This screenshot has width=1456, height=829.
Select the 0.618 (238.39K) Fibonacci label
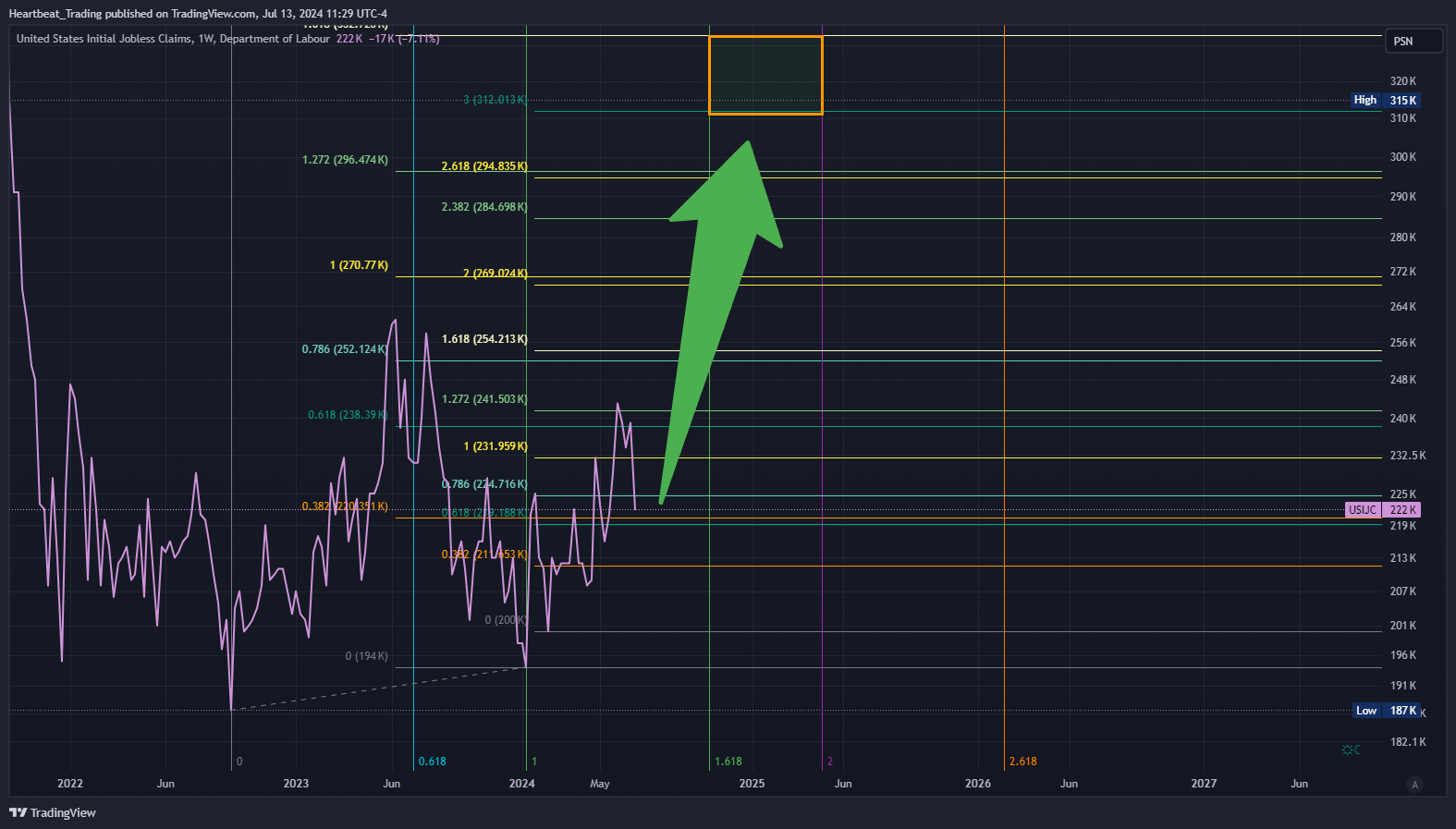tap(348, 415)
